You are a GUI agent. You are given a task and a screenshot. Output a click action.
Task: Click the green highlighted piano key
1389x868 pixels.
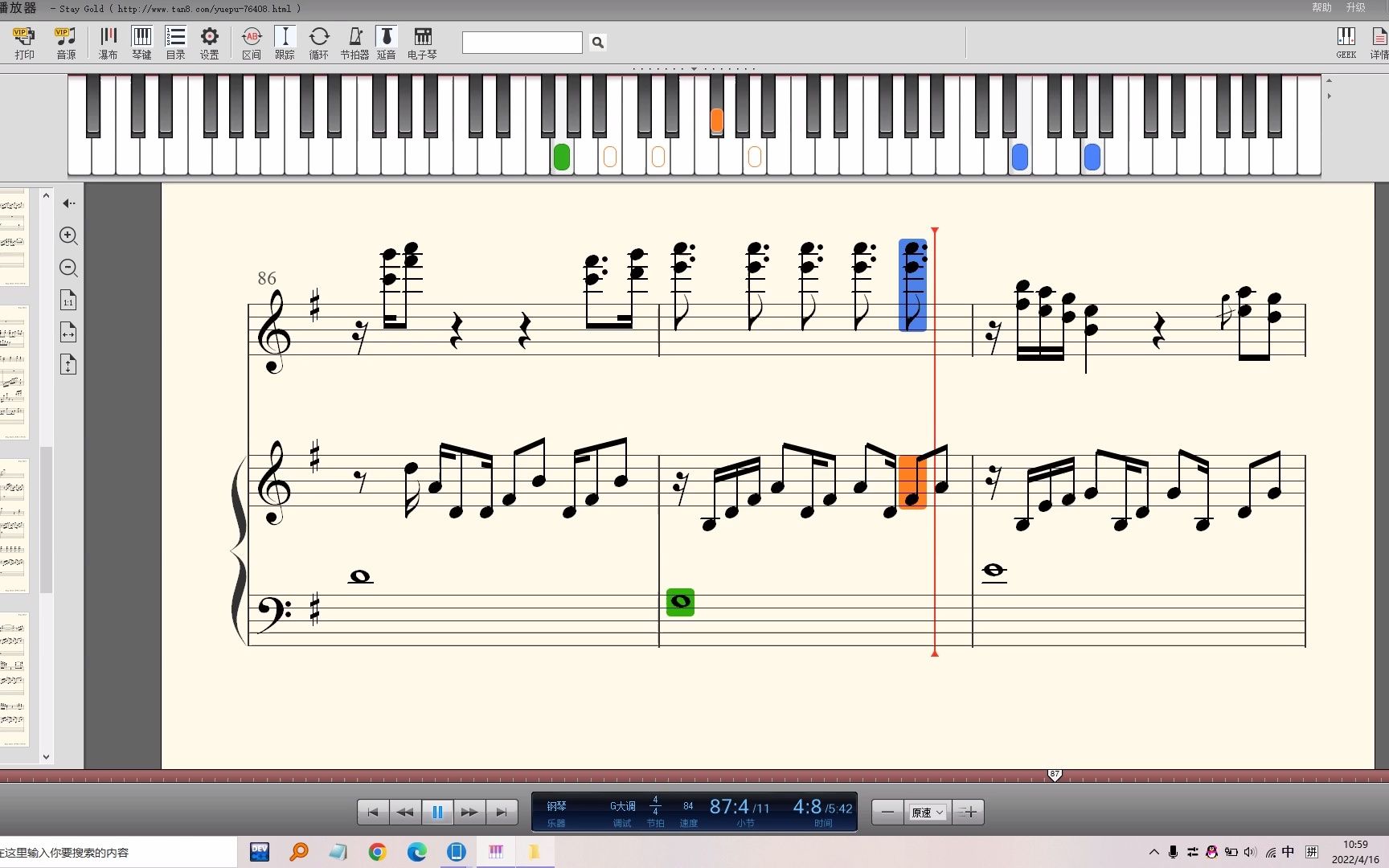[x=562, y=157]
